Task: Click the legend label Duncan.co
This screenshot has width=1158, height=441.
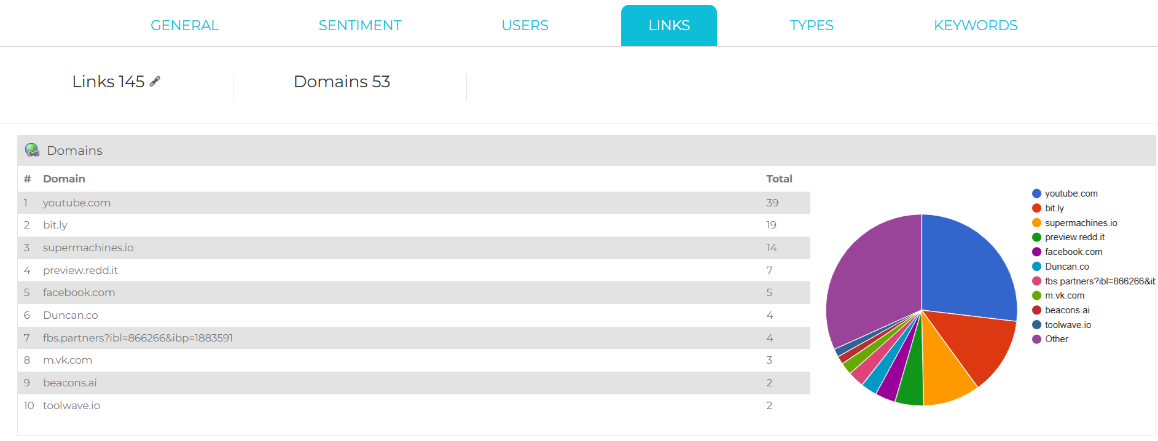Action: tap(1067, 267)
